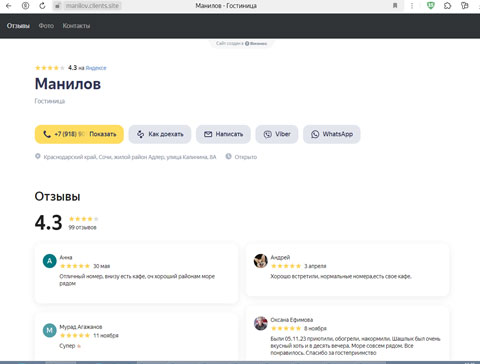Open the Yandex account icon beside back arrow
Screen dimensions: 480x364
[x=25, y=6]
